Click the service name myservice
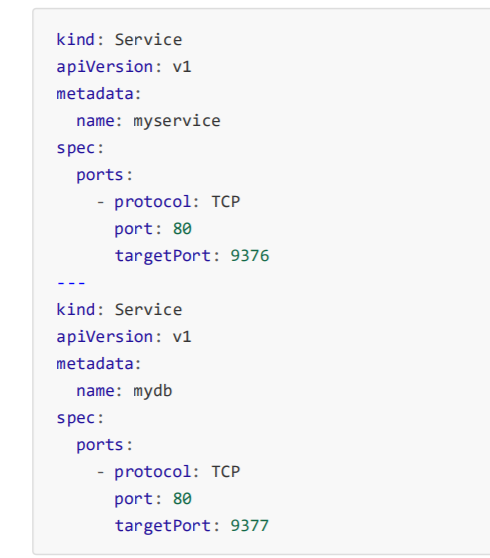490x558 pixels. click(x=177, y=121)
